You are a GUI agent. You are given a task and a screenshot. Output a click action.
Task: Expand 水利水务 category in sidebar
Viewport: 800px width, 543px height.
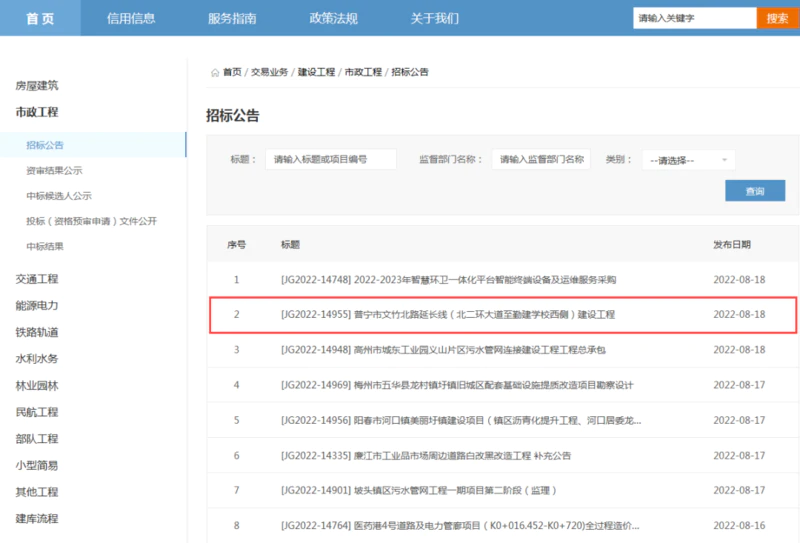(37, 359)
